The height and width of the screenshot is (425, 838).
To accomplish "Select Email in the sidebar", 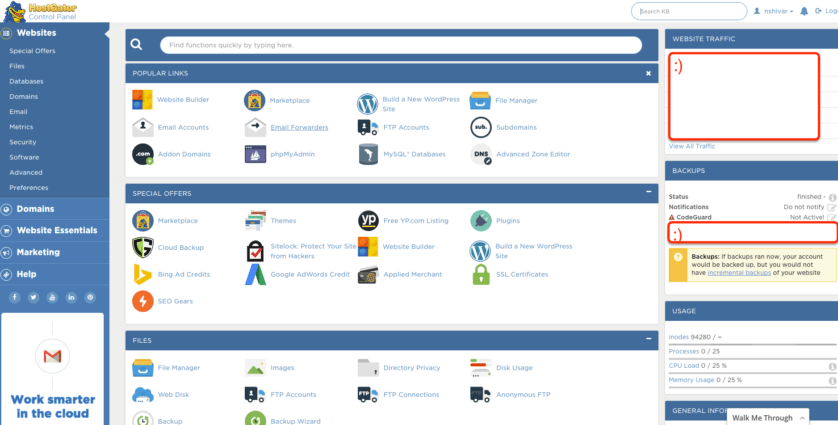I will coord(18,112).
